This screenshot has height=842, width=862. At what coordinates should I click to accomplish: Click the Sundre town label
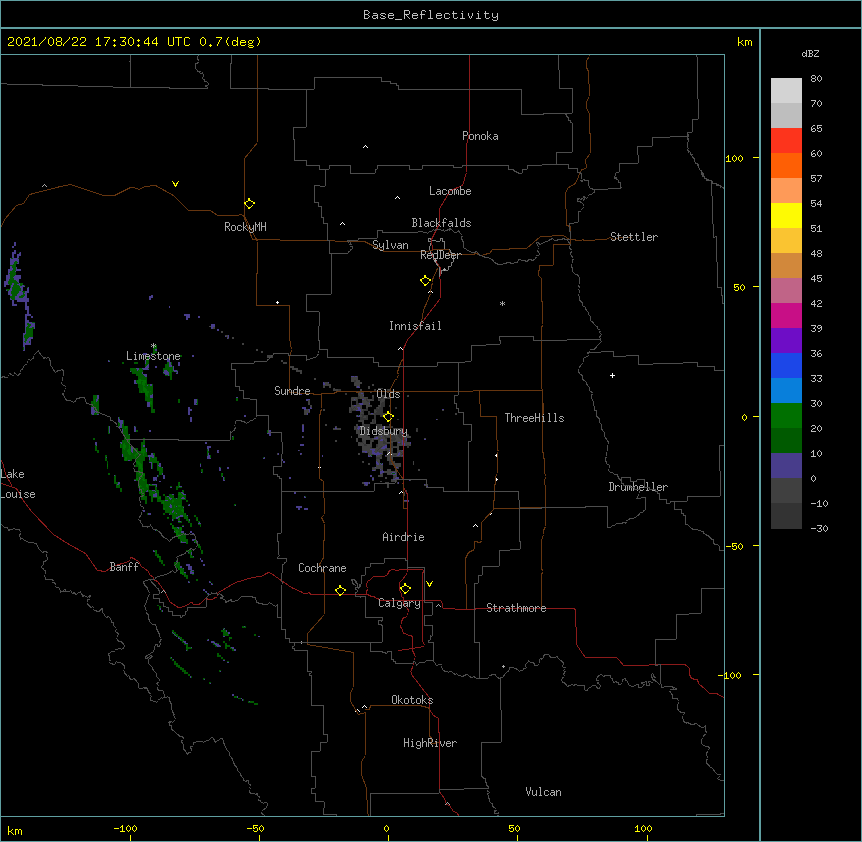point(292,391)
